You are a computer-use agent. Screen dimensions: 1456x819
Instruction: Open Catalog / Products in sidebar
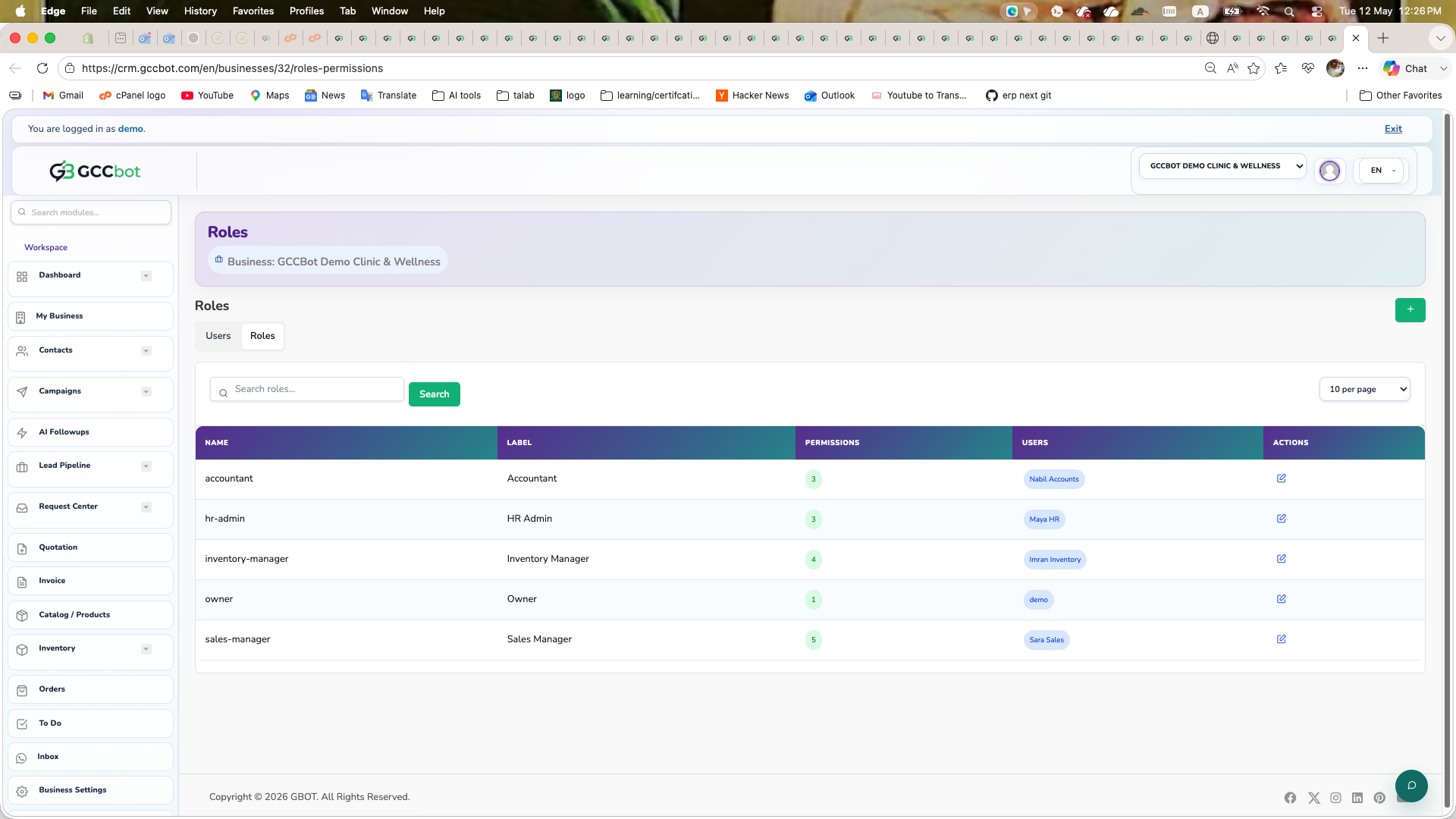coord(90,615)
